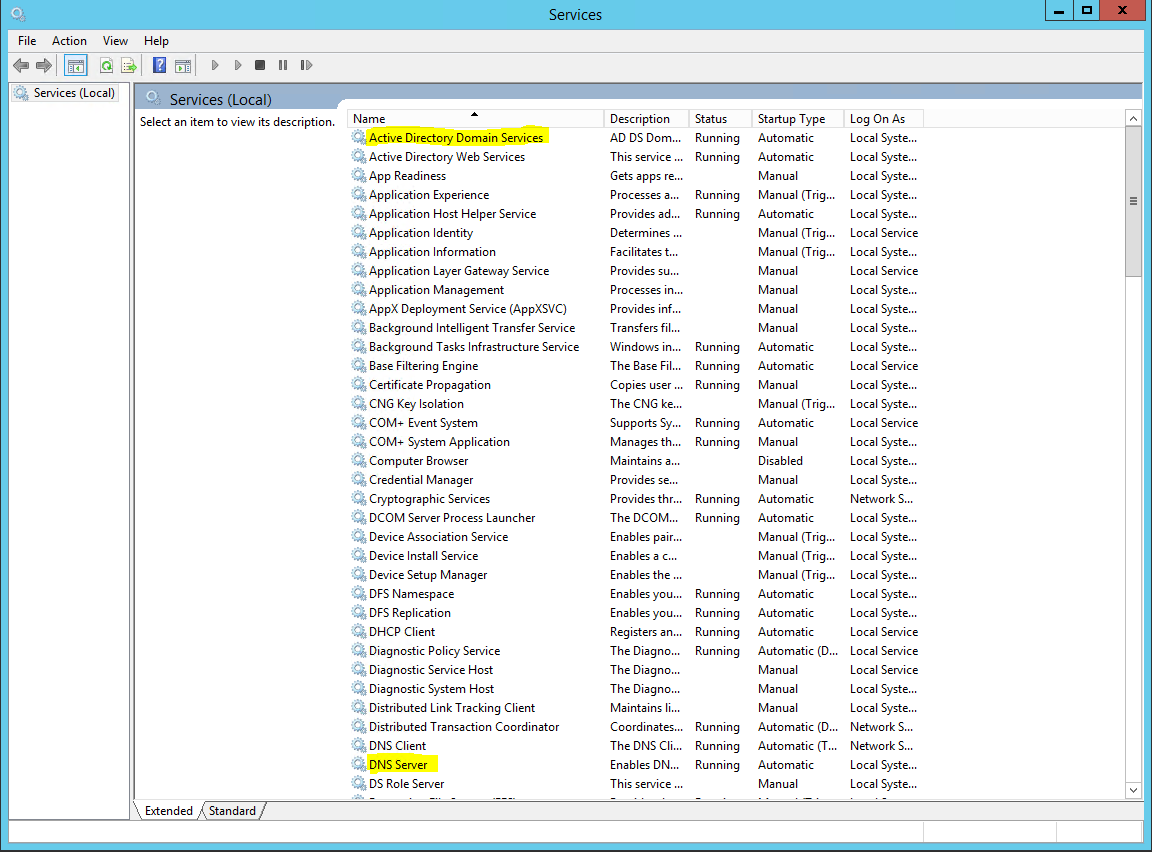Select Application Host Helper Service
This screenshot has height=852, width=1152.
(635, 214)
